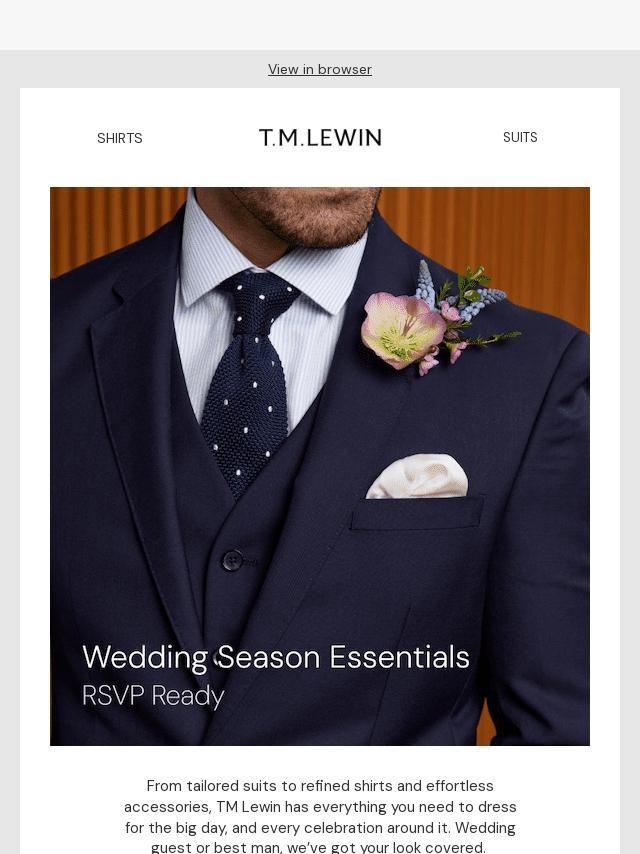This screenshot has height=854, width=640.
Task: Go to the SHIRTS section link
Action: [x=119, y=138]
